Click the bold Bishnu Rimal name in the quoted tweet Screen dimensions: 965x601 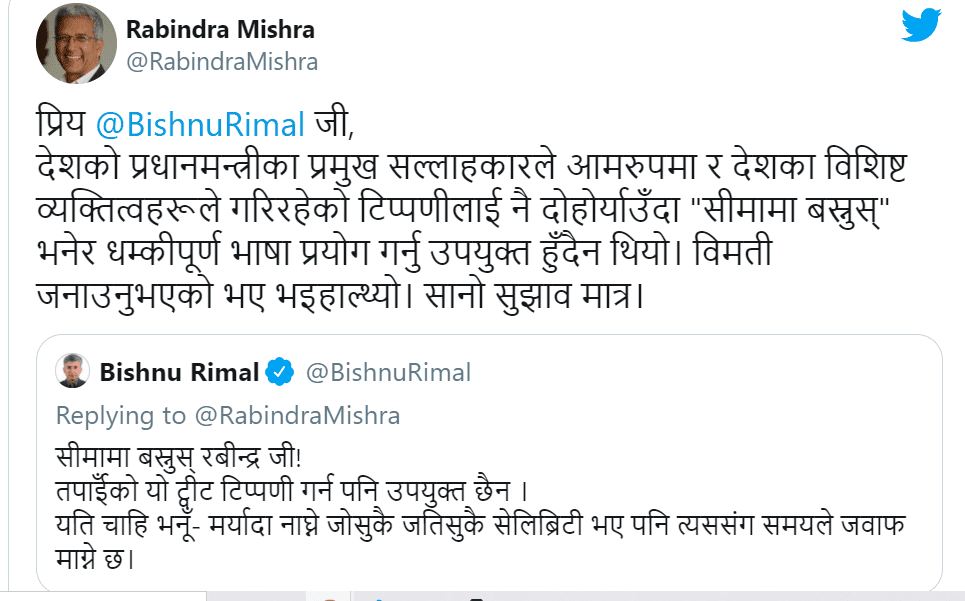click(x=179, y=373)
